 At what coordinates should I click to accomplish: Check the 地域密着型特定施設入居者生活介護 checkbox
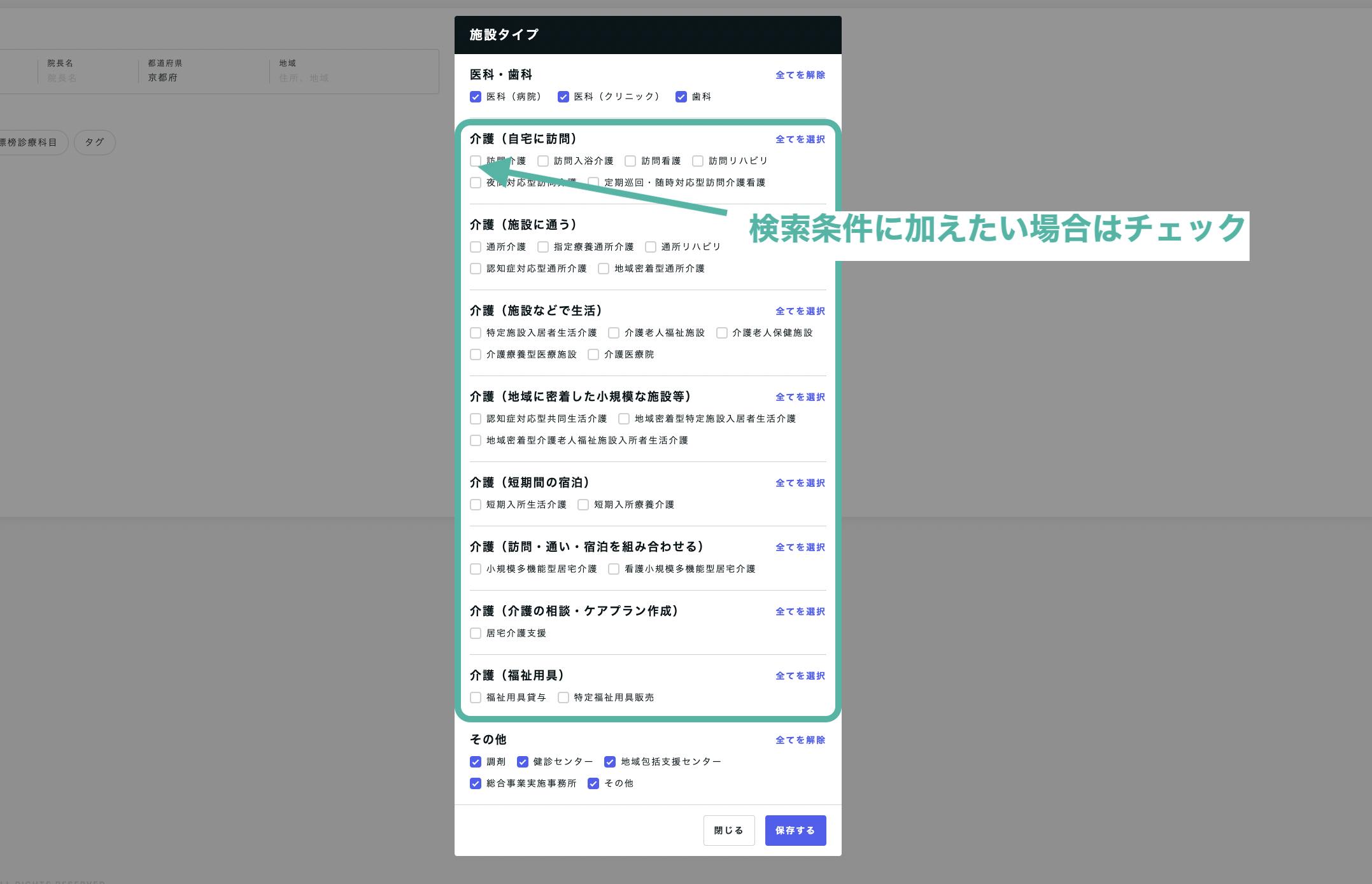624,419
